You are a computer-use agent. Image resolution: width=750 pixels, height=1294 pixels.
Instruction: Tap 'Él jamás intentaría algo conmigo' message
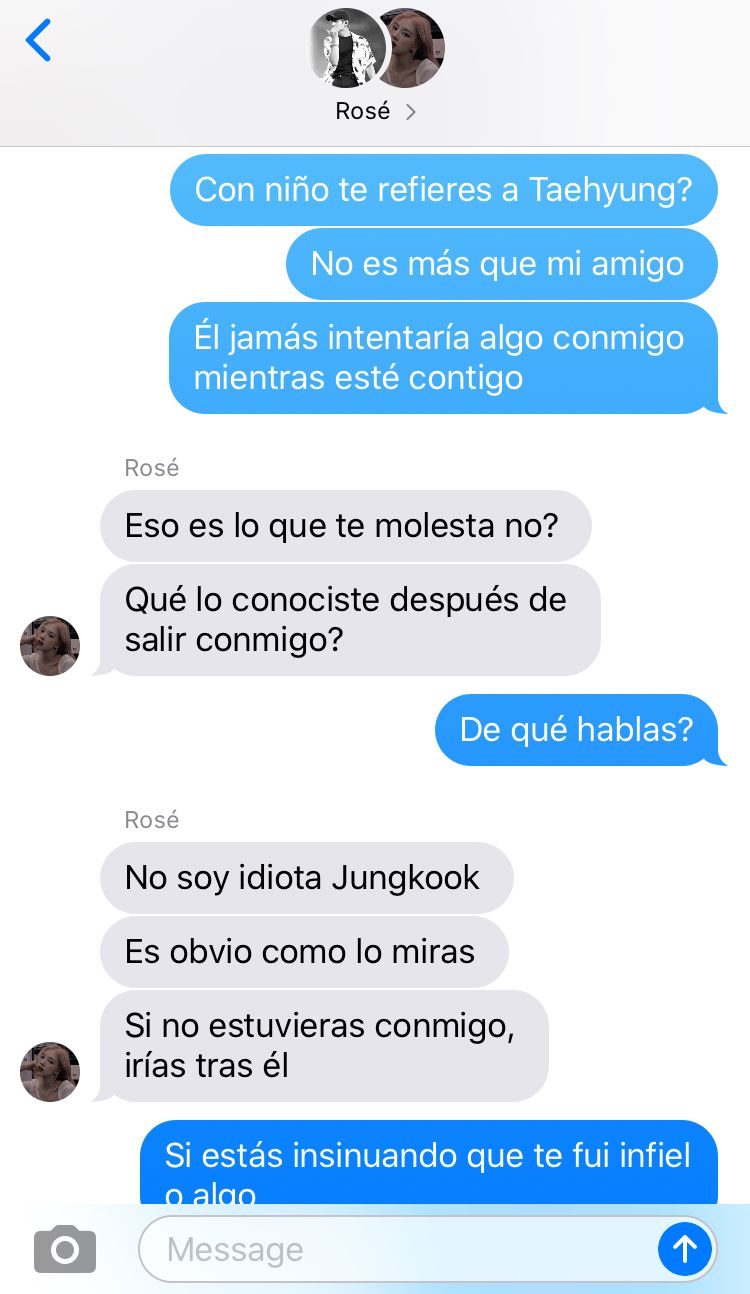[x=444, y=358]
